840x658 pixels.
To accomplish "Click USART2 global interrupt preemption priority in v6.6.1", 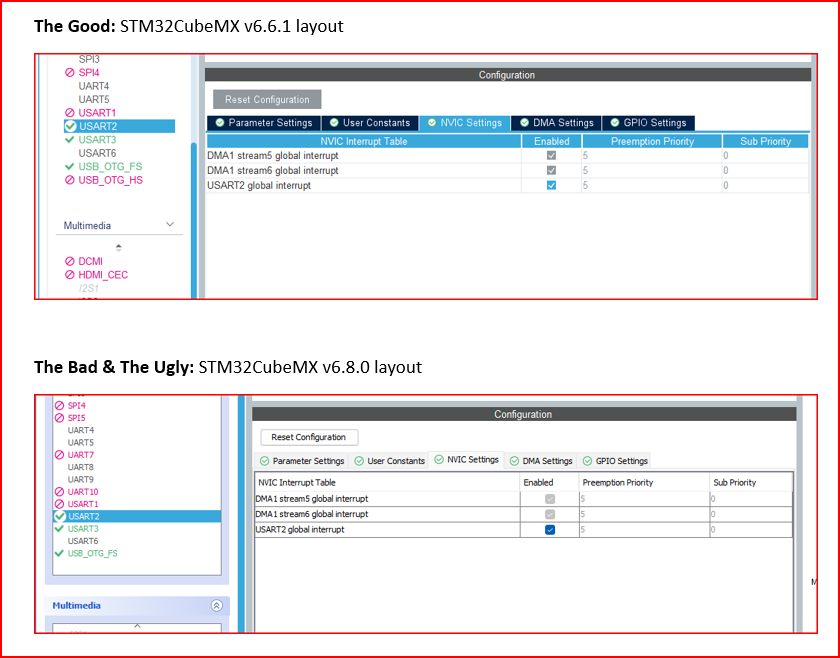I will point(652,185).
